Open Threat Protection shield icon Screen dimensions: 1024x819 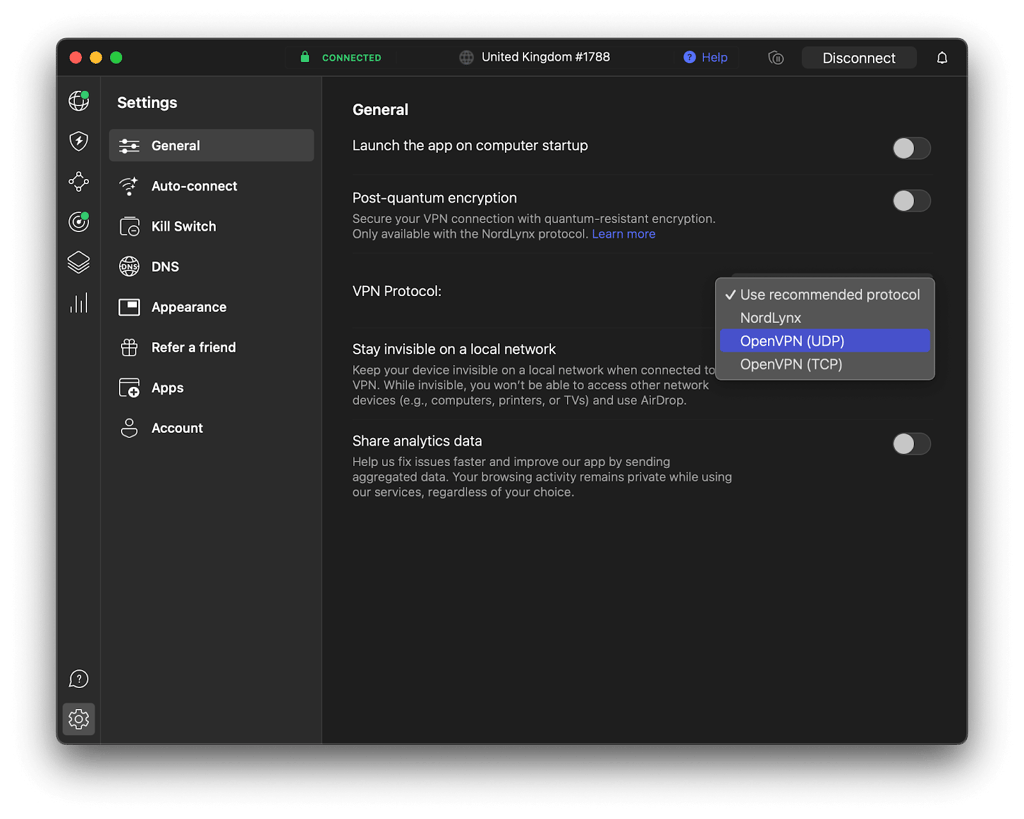[78, 141]
